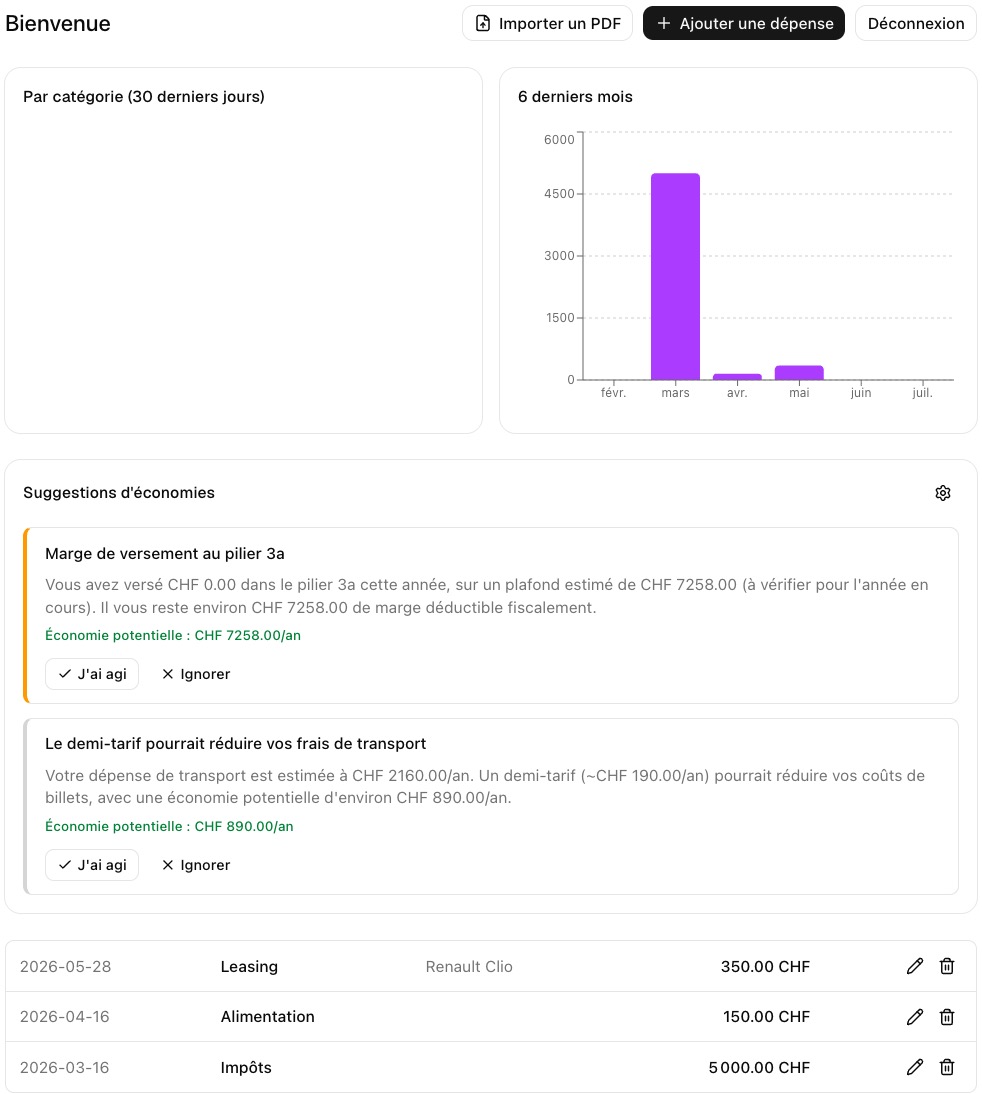The height and width of the screenshot is (1094, 982).
Task: Edit the Alimentation expense row
Action: tap(914, 1017)
